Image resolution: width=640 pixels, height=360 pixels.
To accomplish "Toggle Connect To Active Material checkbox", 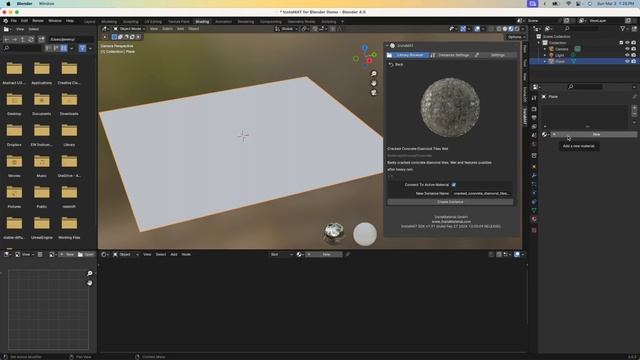I will pos(453,185).
